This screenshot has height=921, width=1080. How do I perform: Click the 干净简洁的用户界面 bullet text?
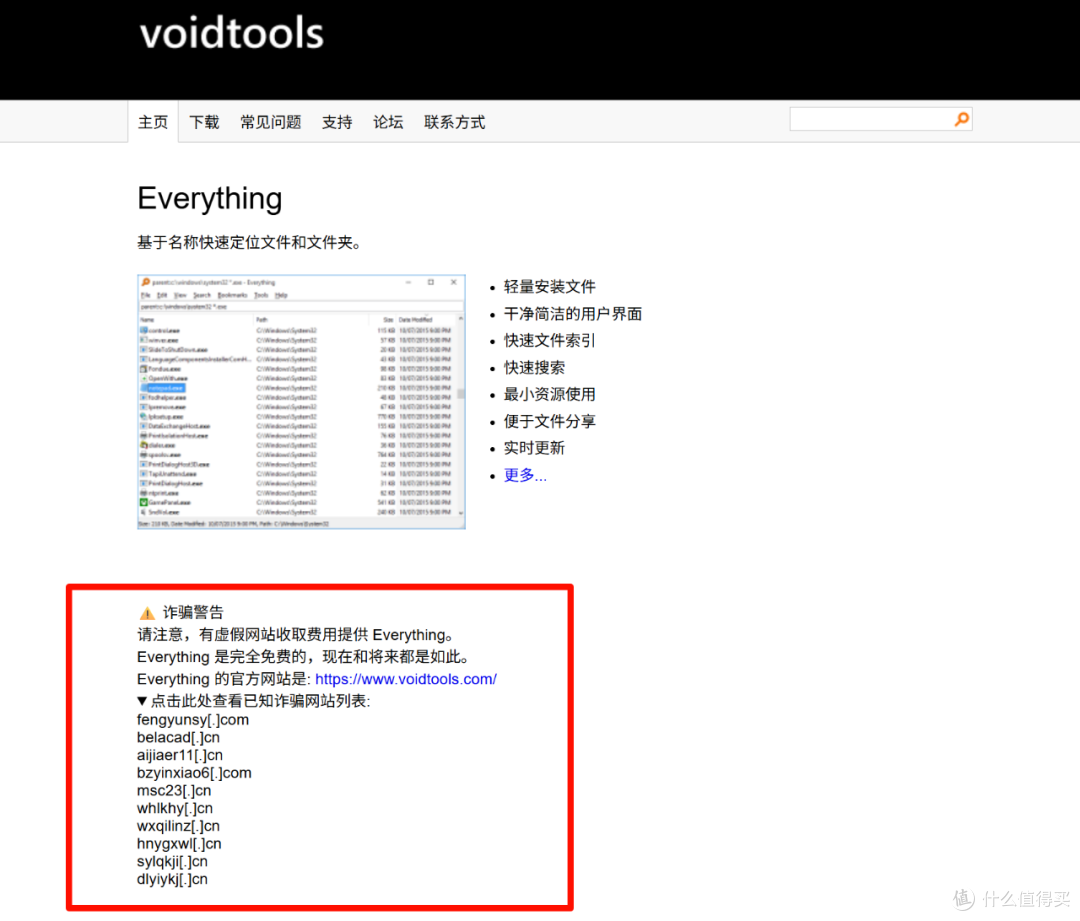tap(573, 314)
